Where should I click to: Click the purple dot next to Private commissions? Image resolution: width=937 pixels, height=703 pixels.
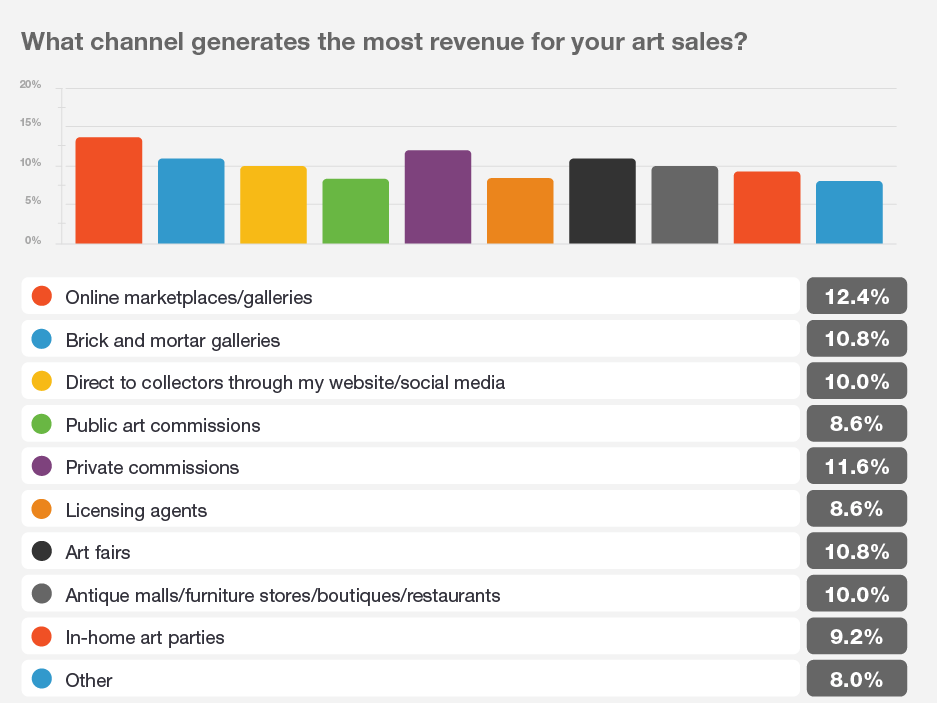click(x=42, y=467)
